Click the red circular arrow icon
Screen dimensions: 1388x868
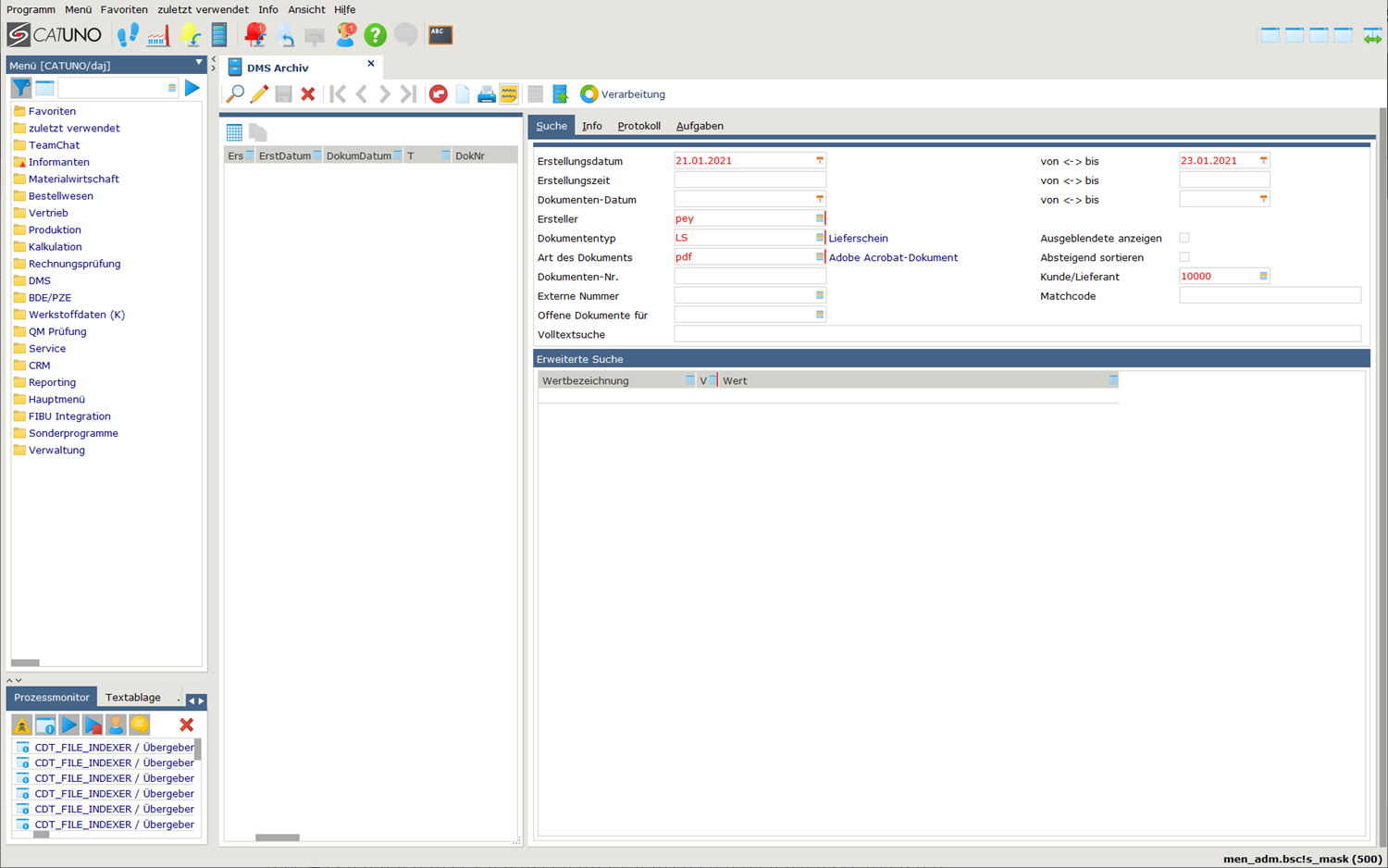[x=439, y=94]
